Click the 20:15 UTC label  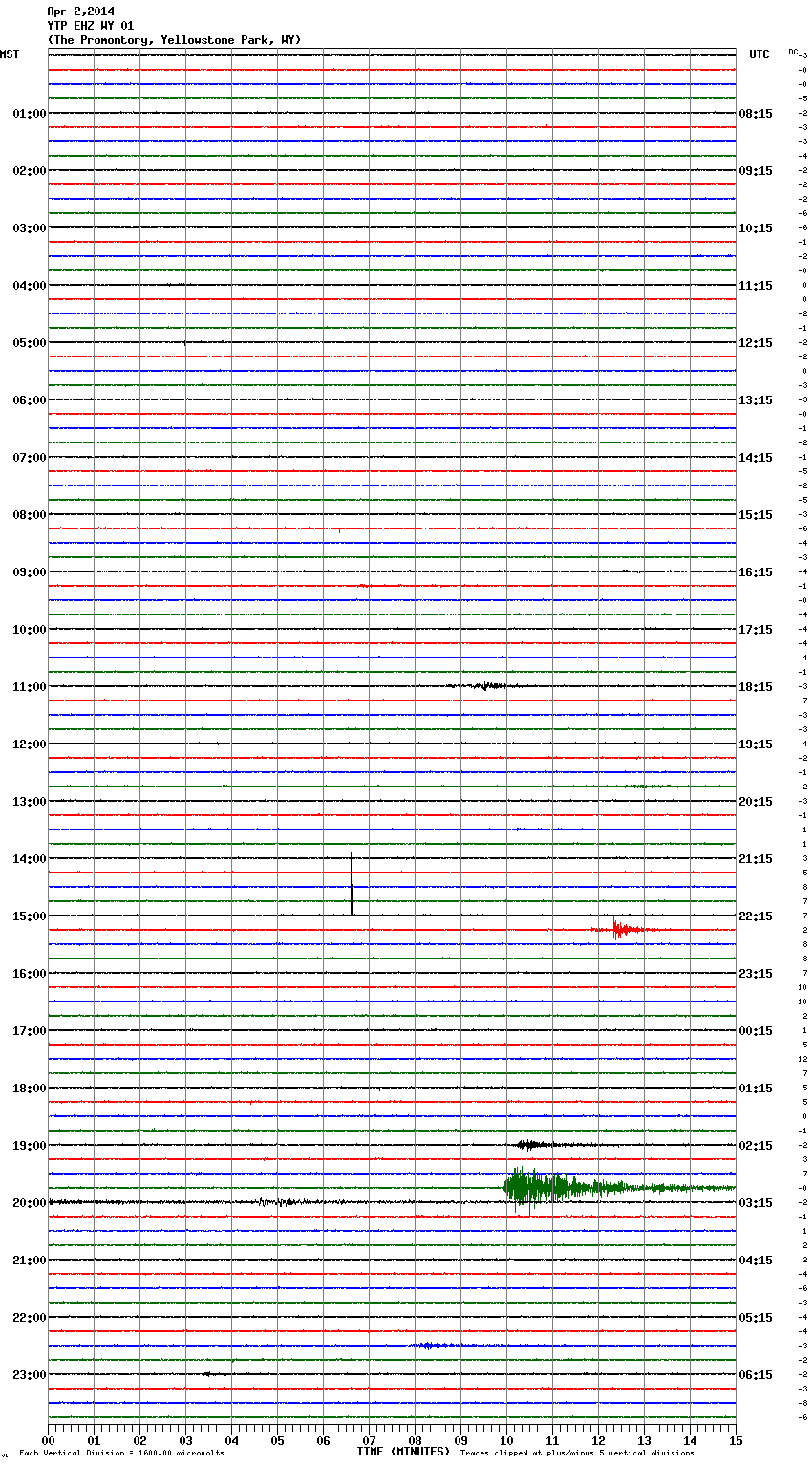[x=756, y=802]
